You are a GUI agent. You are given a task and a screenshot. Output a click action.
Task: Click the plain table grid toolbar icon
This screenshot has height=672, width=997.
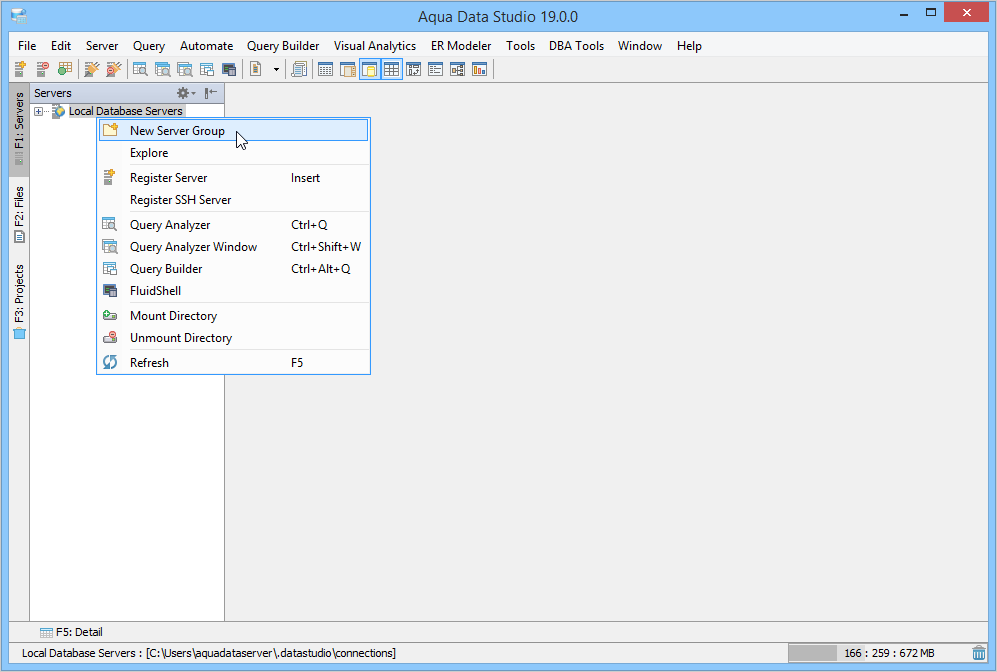coord(325,69)
